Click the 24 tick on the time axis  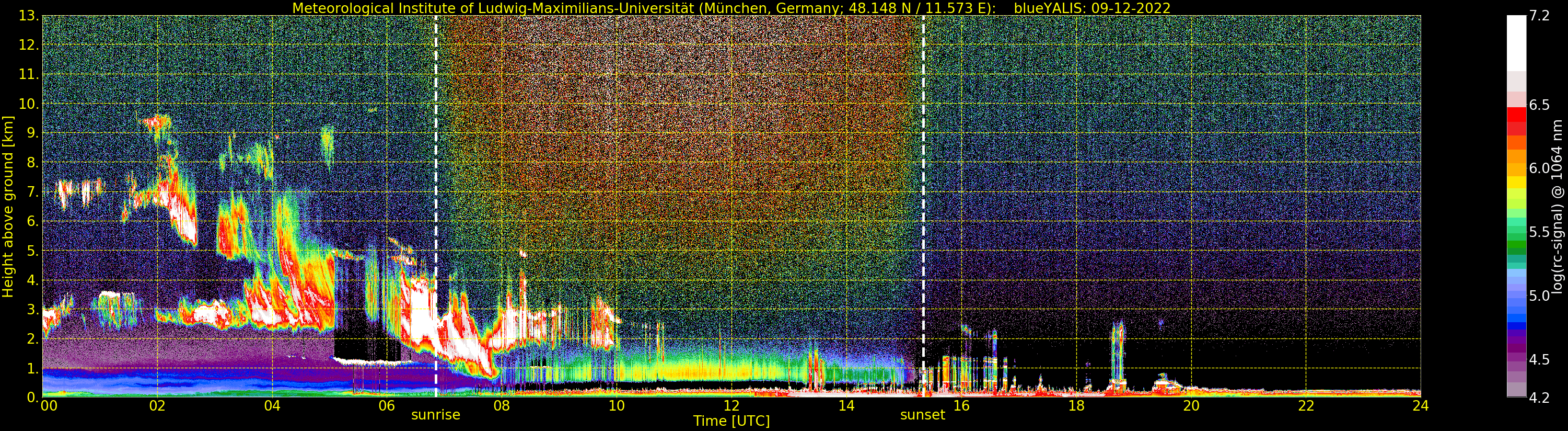coord(1421,405)
